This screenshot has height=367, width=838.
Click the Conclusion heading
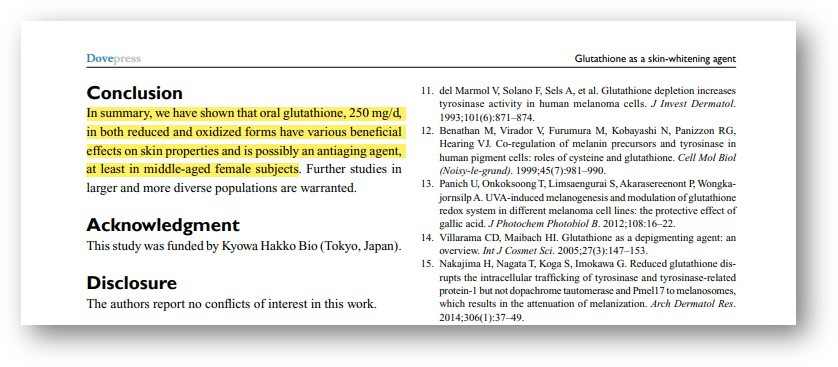134,93
